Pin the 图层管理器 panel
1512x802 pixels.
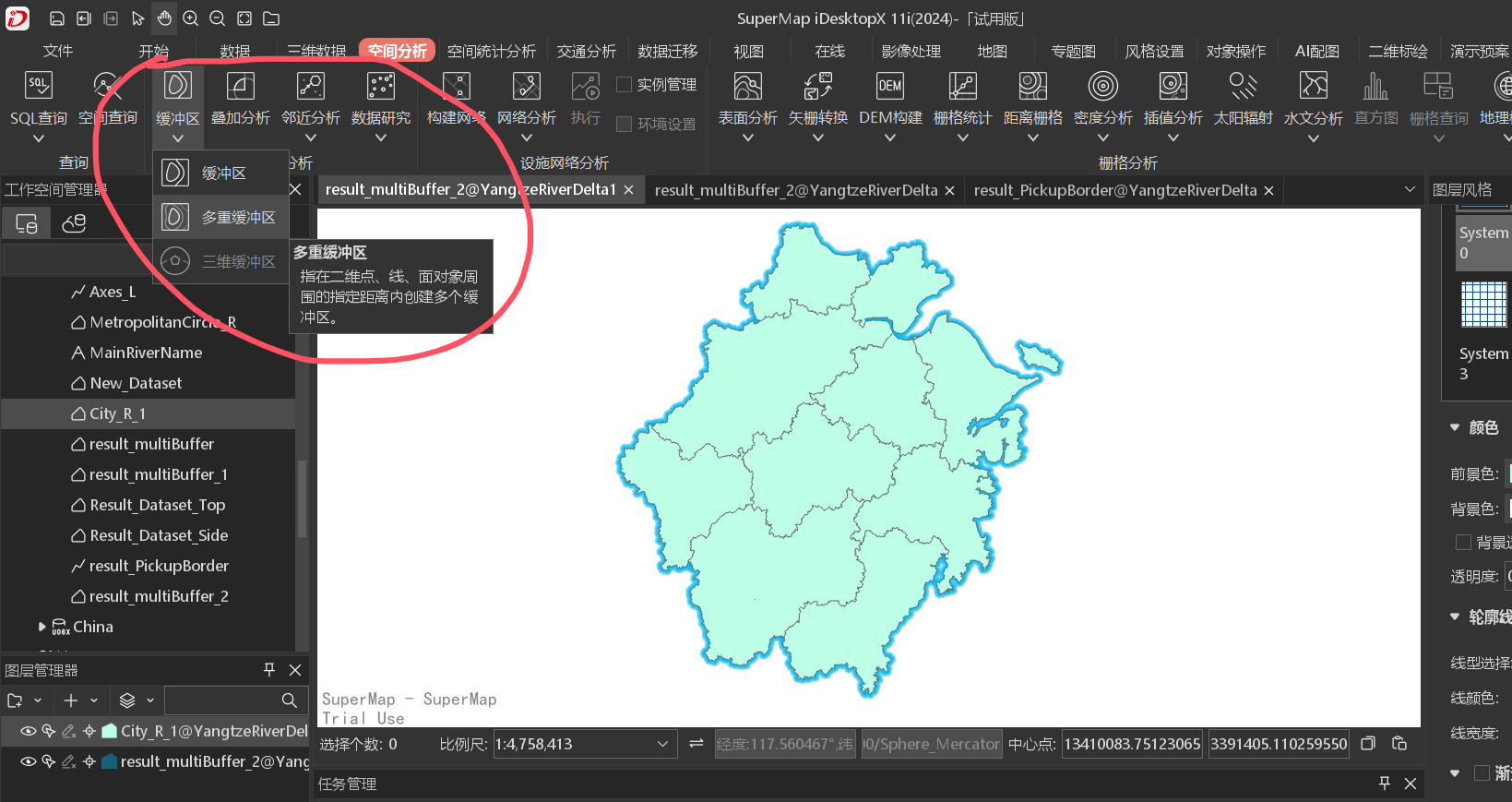coord(269,669)
